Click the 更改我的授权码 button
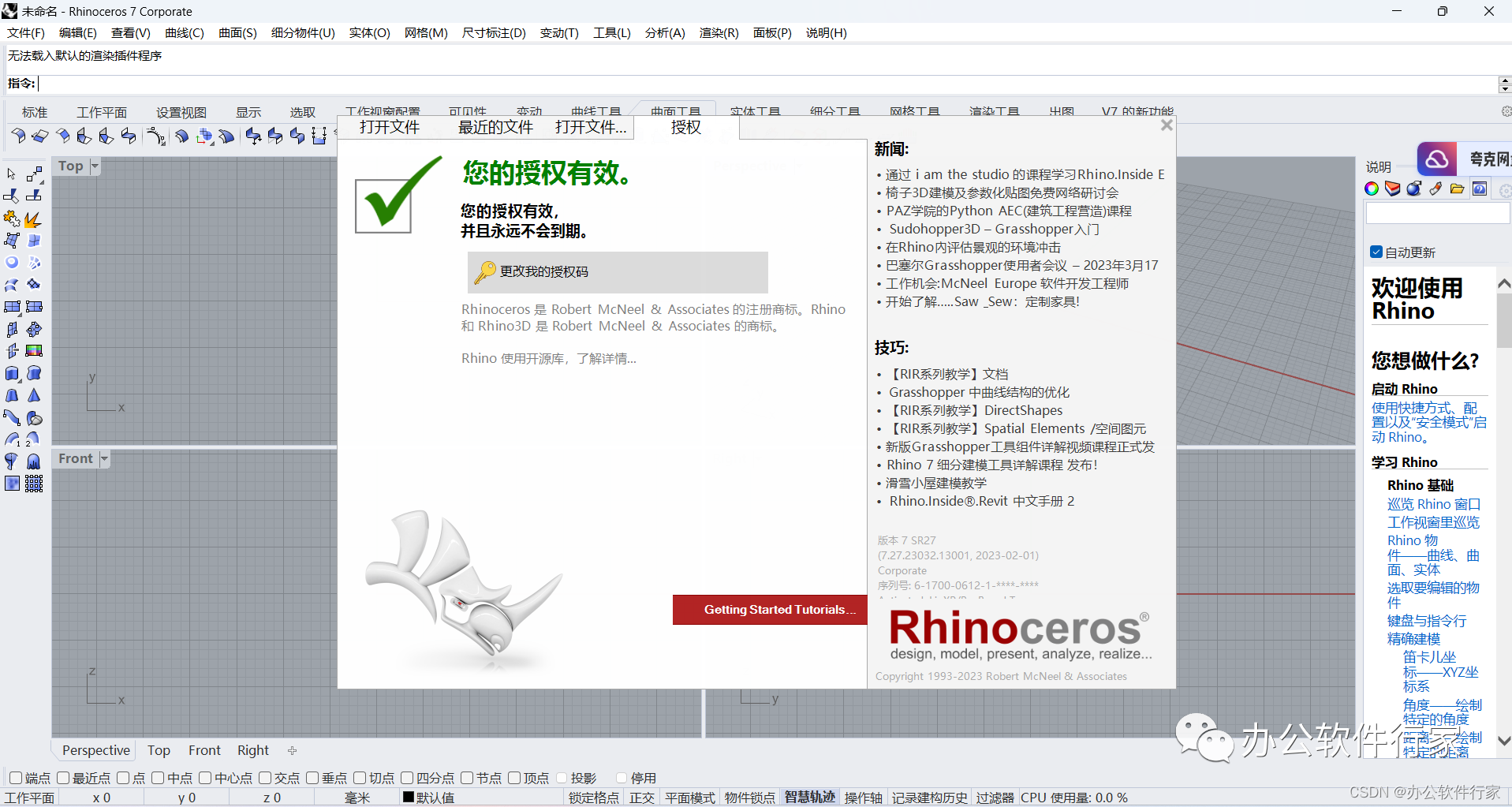The height and width of the screenshot is (807, 1512). click(x=618, y=272)
